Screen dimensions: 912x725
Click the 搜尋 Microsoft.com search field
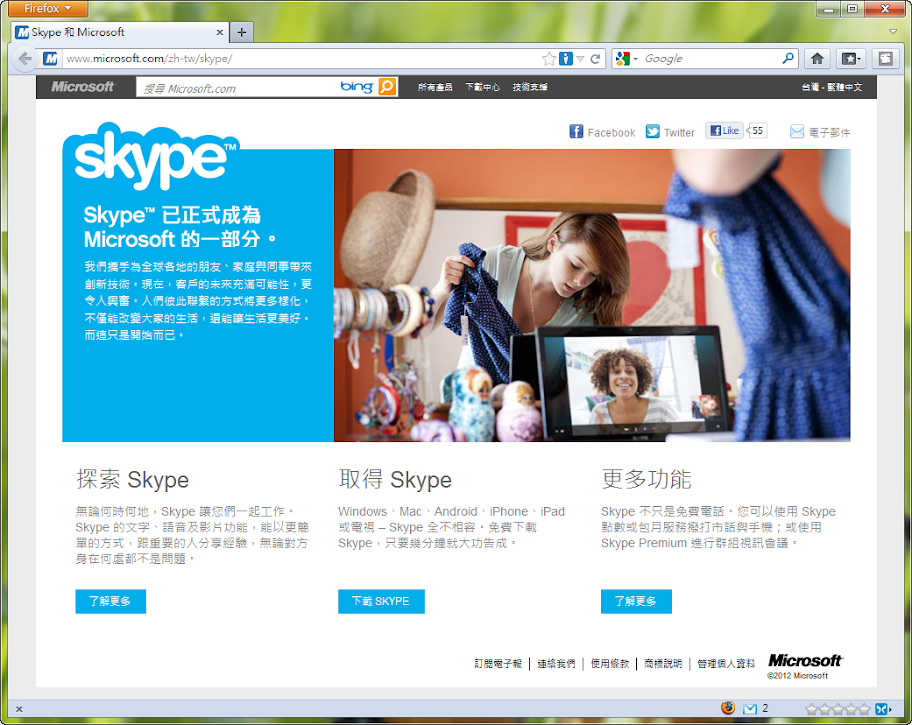tap(236, 88)
